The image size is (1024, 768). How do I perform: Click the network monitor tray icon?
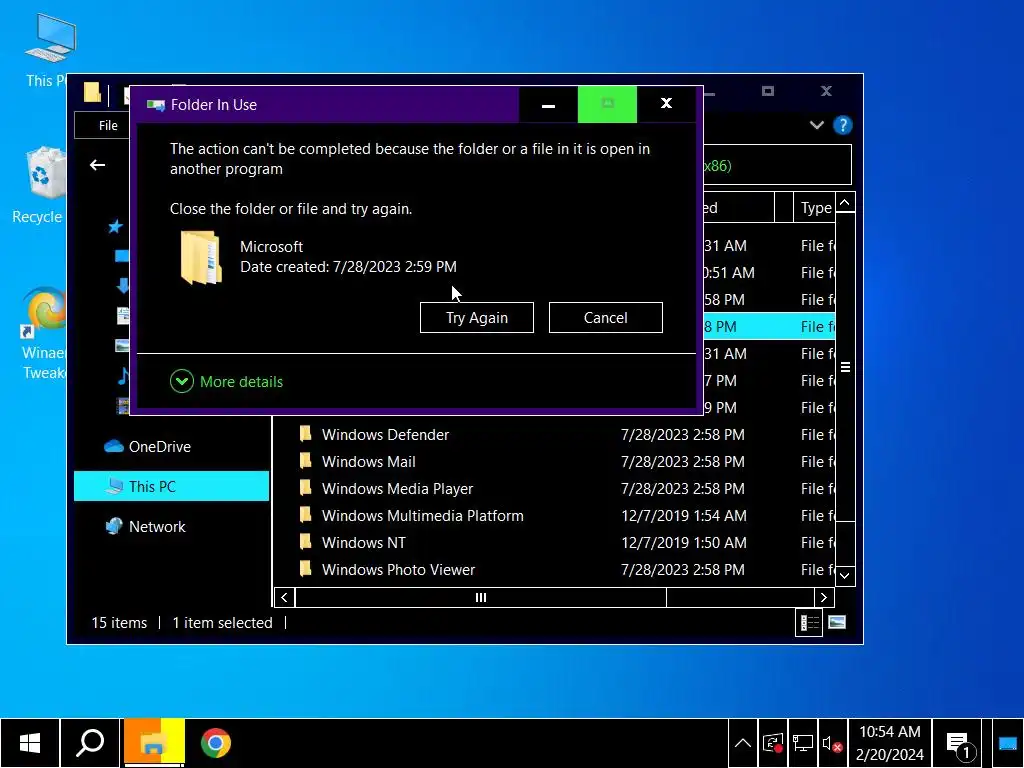click(803, 743)
